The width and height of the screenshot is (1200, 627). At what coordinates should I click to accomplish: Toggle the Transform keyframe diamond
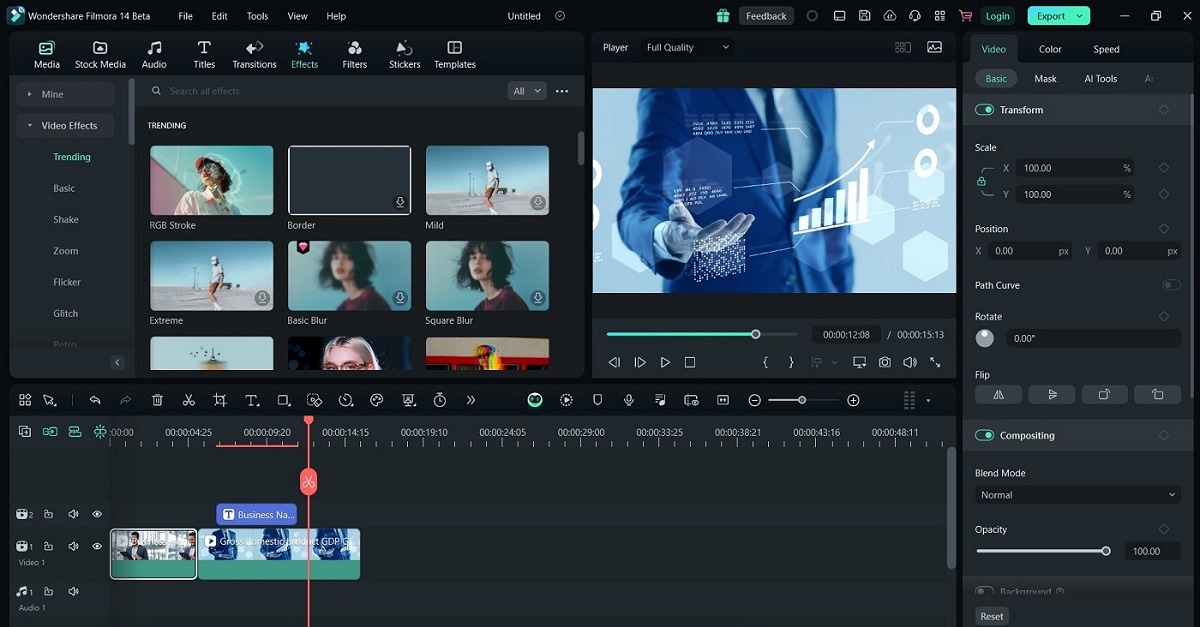(x=1164, y=110)
